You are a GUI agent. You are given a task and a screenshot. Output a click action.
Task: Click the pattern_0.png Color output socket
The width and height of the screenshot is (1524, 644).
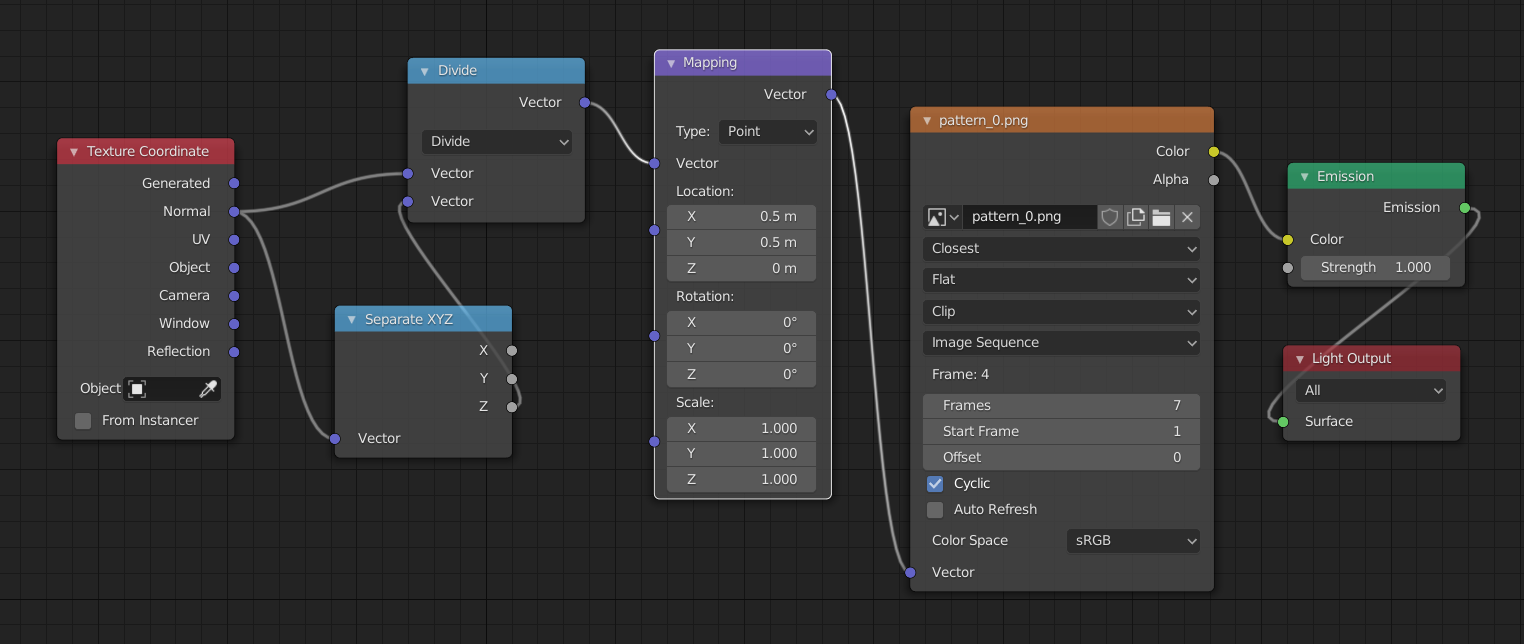pyautogui.click(x=1214, y=152)
